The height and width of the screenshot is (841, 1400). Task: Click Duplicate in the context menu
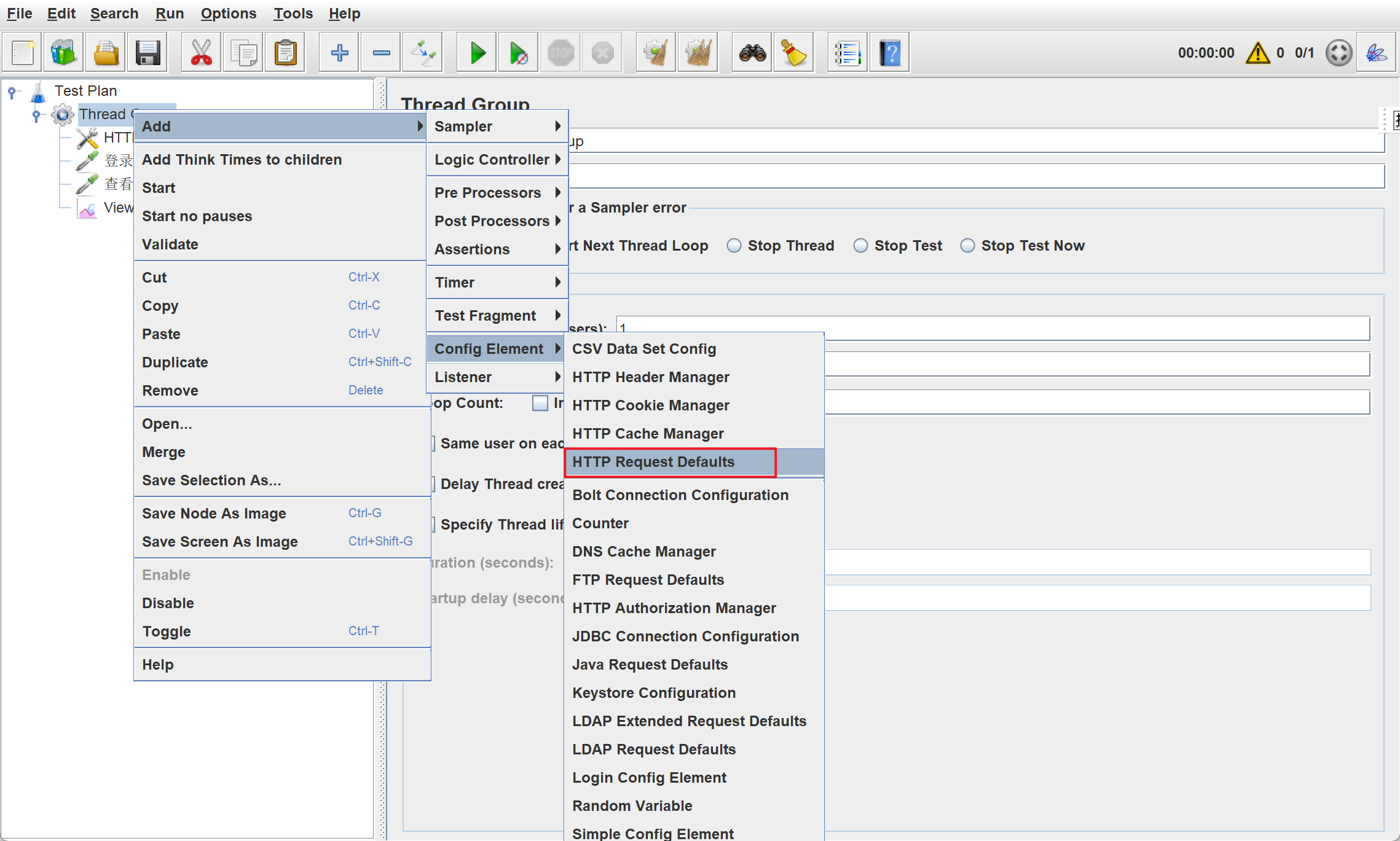(x=175, y=362)
